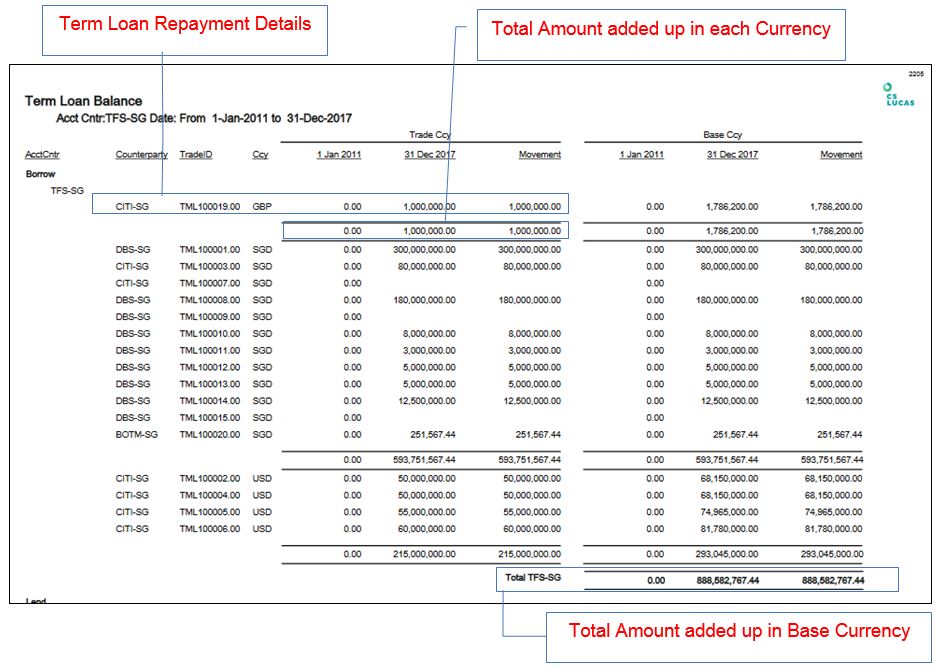Viewport: 938px width, 668px height.
Task: Click the TradeID column header
Action: (x=196, y=154)
